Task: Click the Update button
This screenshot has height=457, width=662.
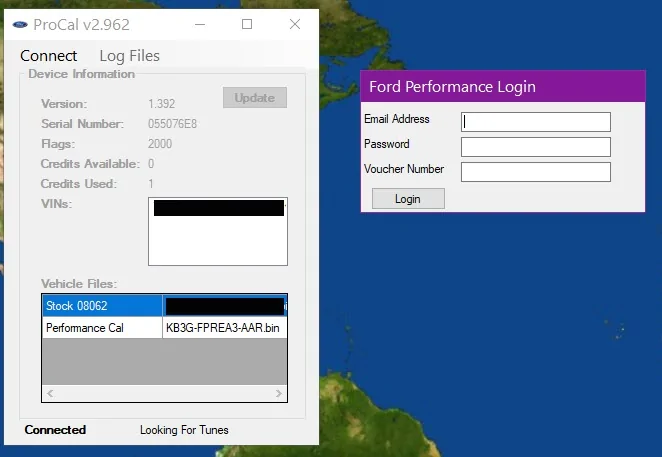Action: (x=255, y=98)
